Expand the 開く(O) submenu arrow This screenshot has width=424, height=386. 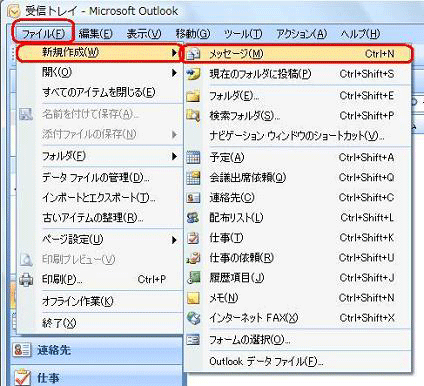[x=174, y=72]
